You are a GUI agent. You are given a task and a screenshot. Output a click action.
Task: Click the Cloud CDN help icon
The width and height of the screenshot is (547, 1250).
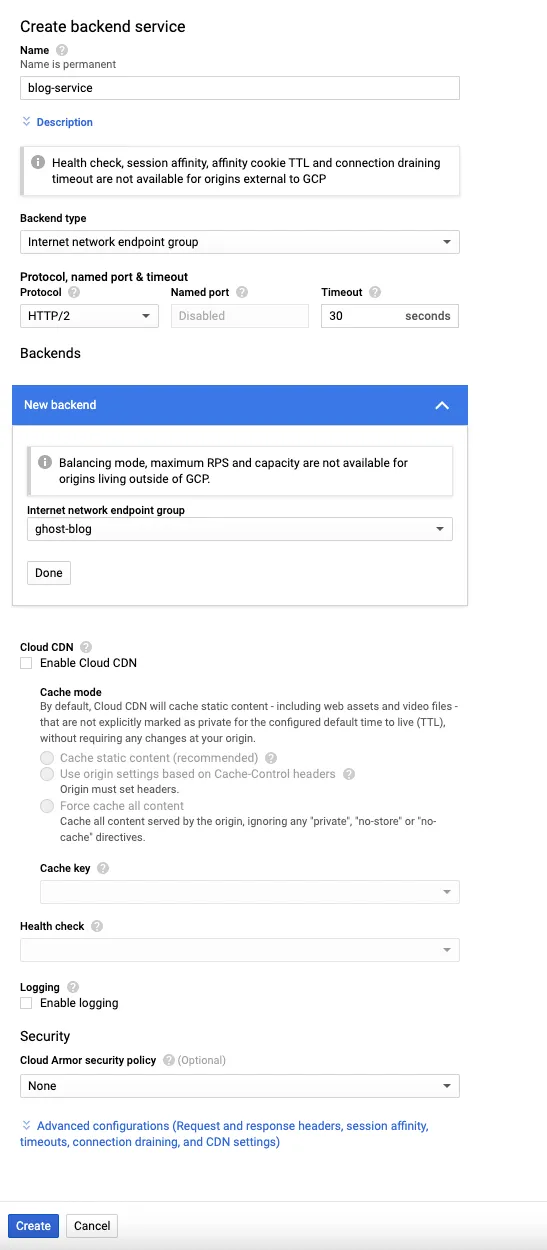(x=86, y=647)
